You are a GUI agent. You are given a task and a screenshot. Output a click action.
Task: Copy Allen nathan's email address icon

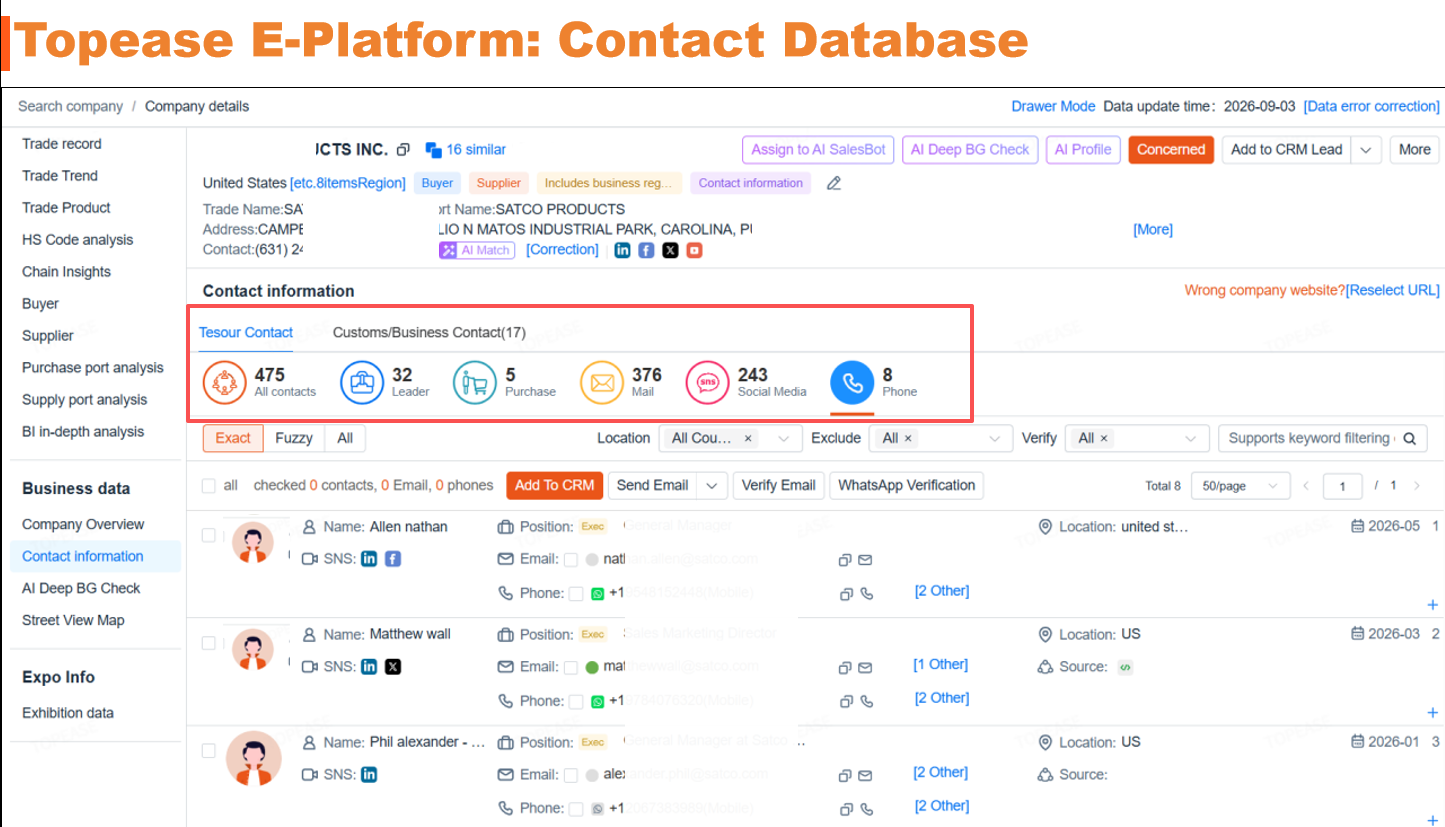click(845, 560)
